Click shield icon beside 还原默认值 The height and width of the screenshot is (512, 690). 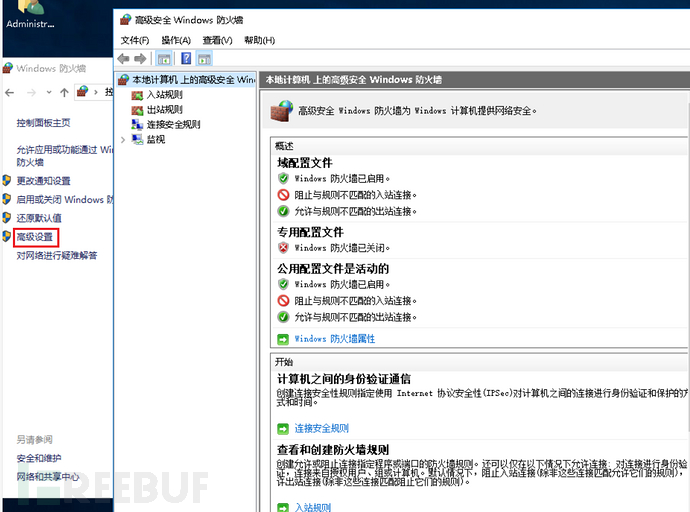(x=7, y=218)
